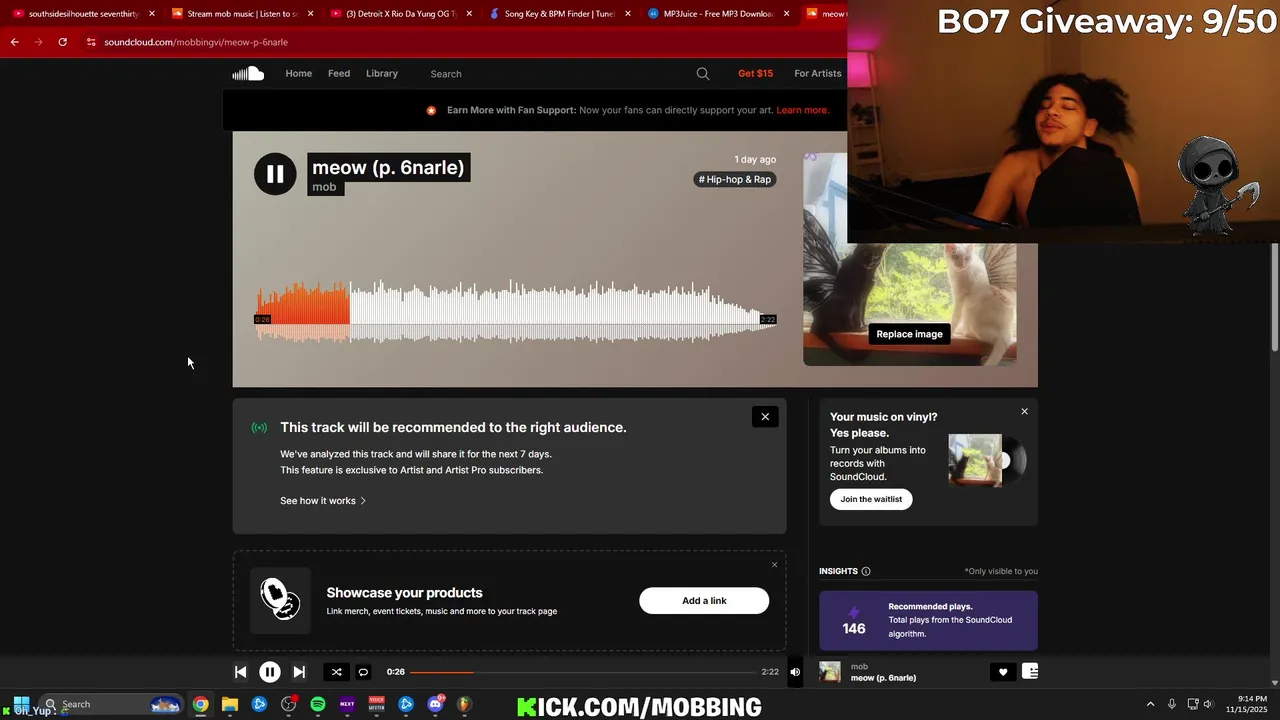Open the Recommended plays insights card

[x=928, y=621]
